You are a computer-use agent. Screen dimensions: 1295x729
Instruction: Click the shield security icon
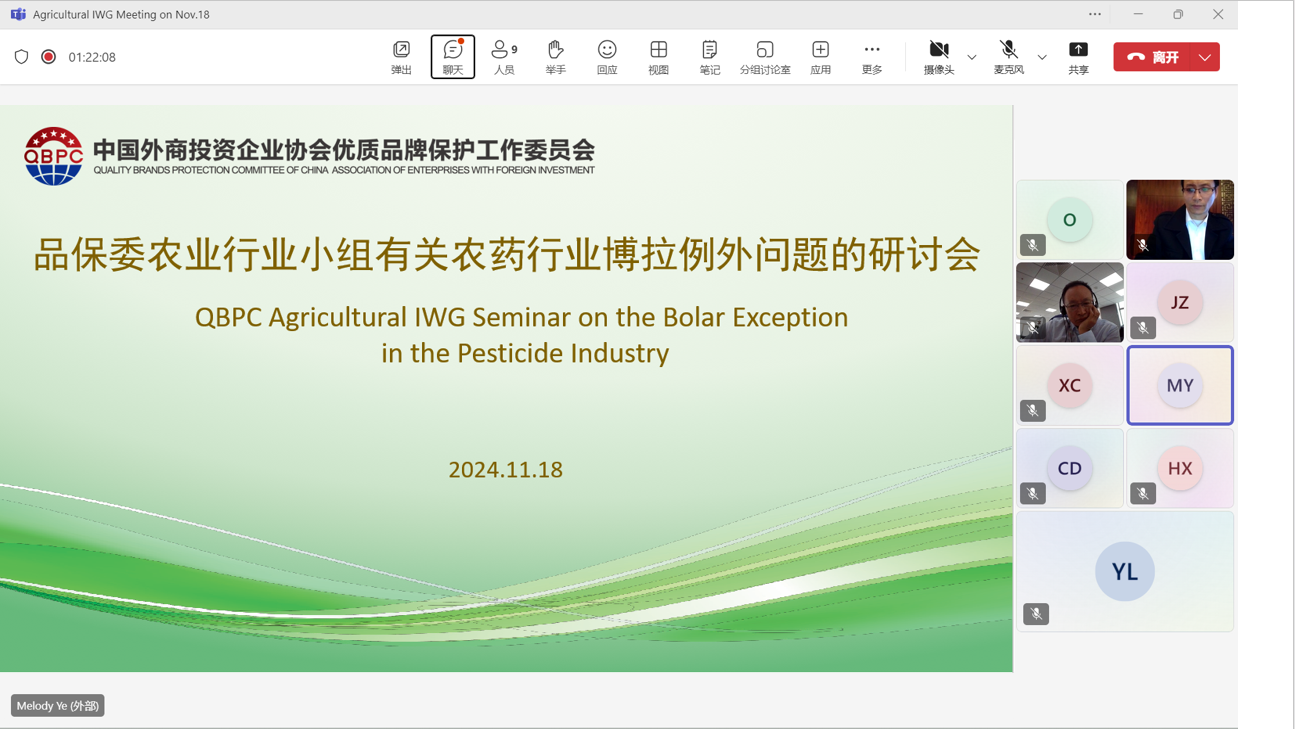21,57
